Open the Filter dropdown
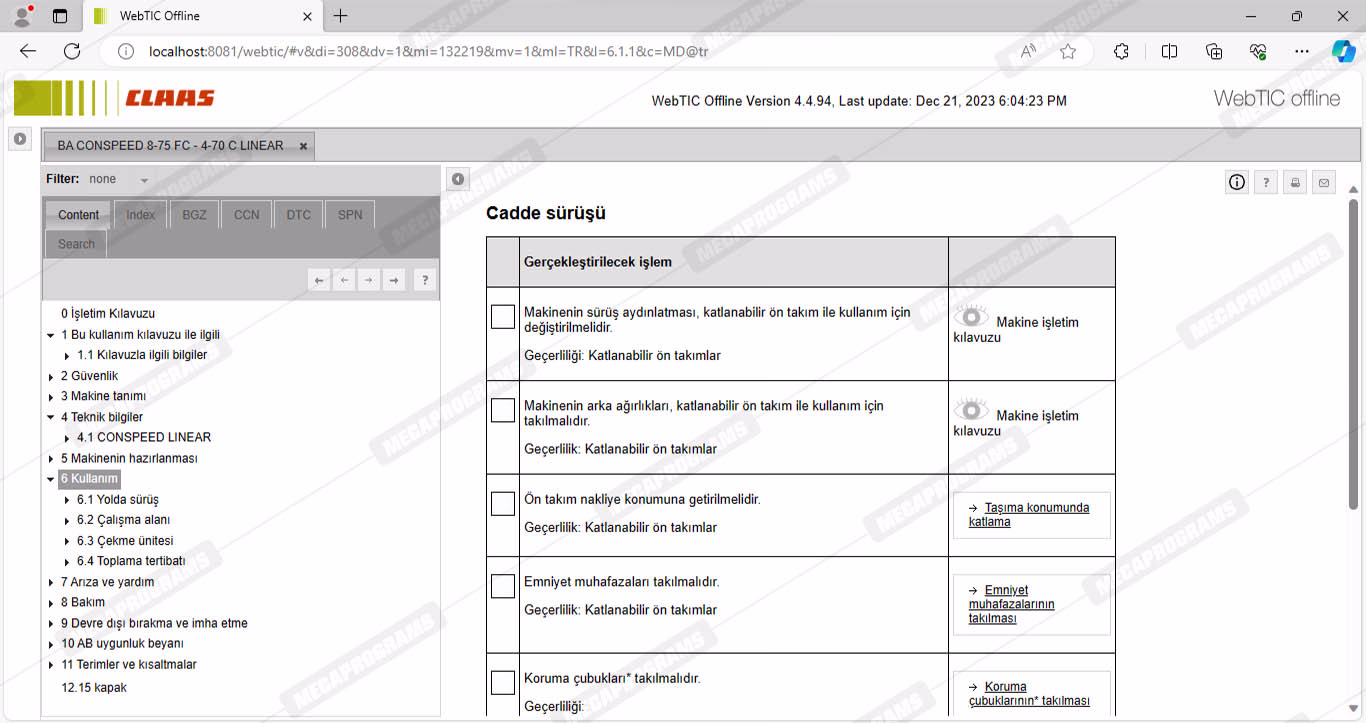Screen dimensions: 1366x723 [x=144, y=180]
